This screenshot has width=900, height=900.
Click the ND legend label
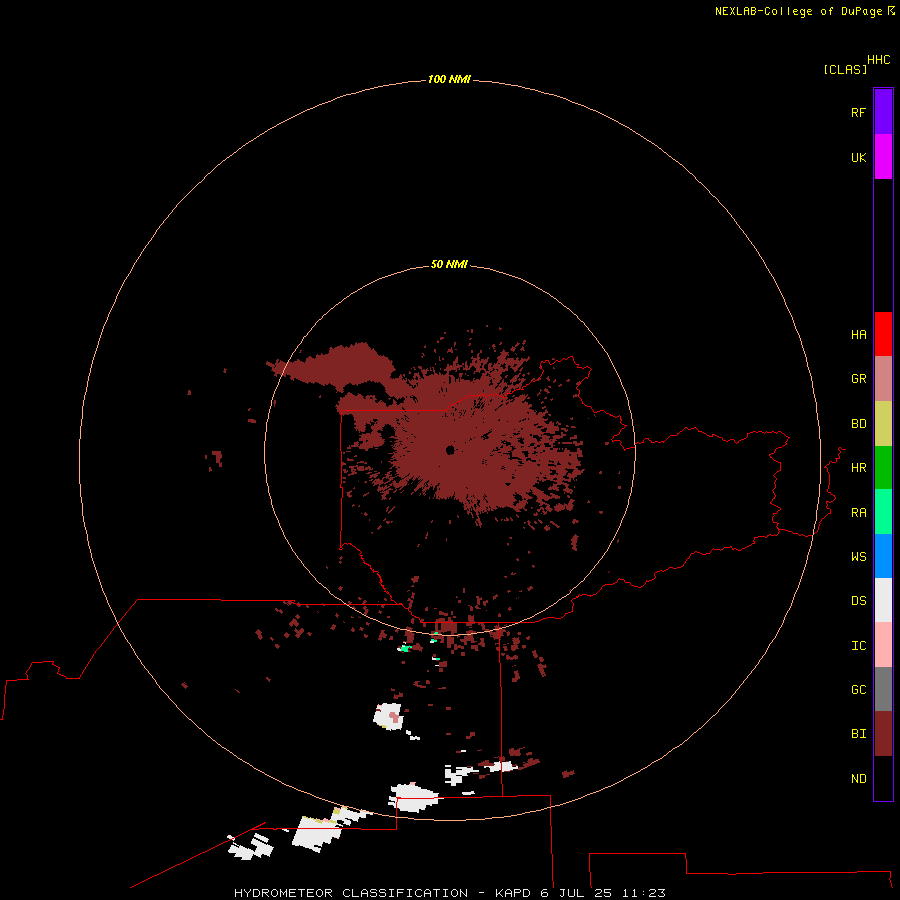[x=858, y=779]
